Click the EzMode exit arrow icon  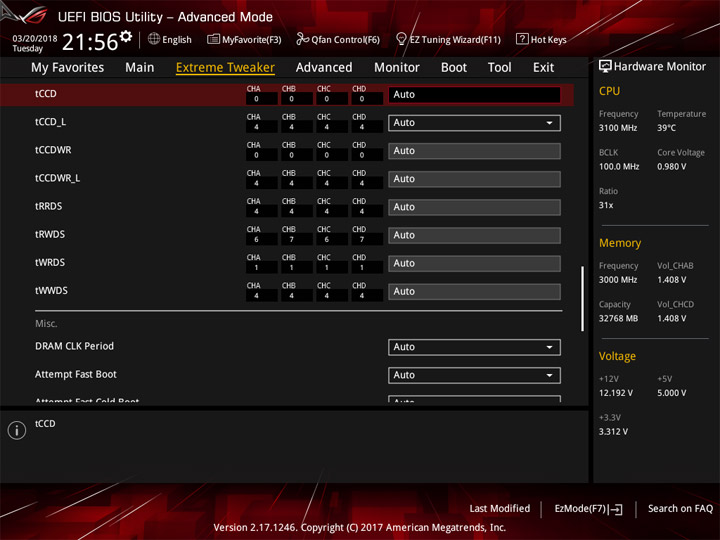point(616,509)
